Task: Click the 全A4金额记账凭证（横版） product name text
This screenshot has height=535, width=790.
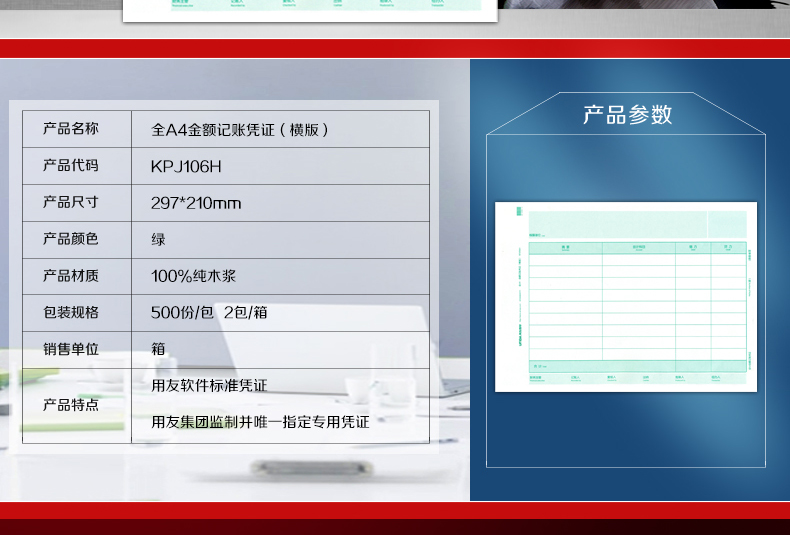Action: click(x=239, y=129)
